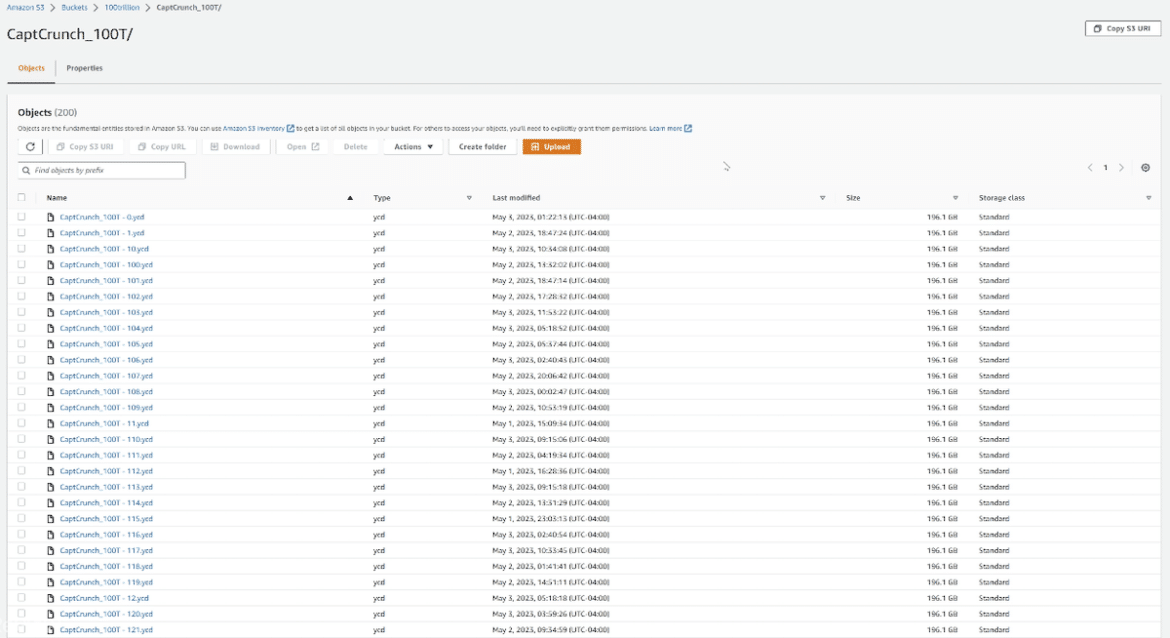The width and height of the screenshot is (1170, 638).
Task: Click the file icon for CaptCrunch_100T - 113.ycd
Action: point(51,487)
